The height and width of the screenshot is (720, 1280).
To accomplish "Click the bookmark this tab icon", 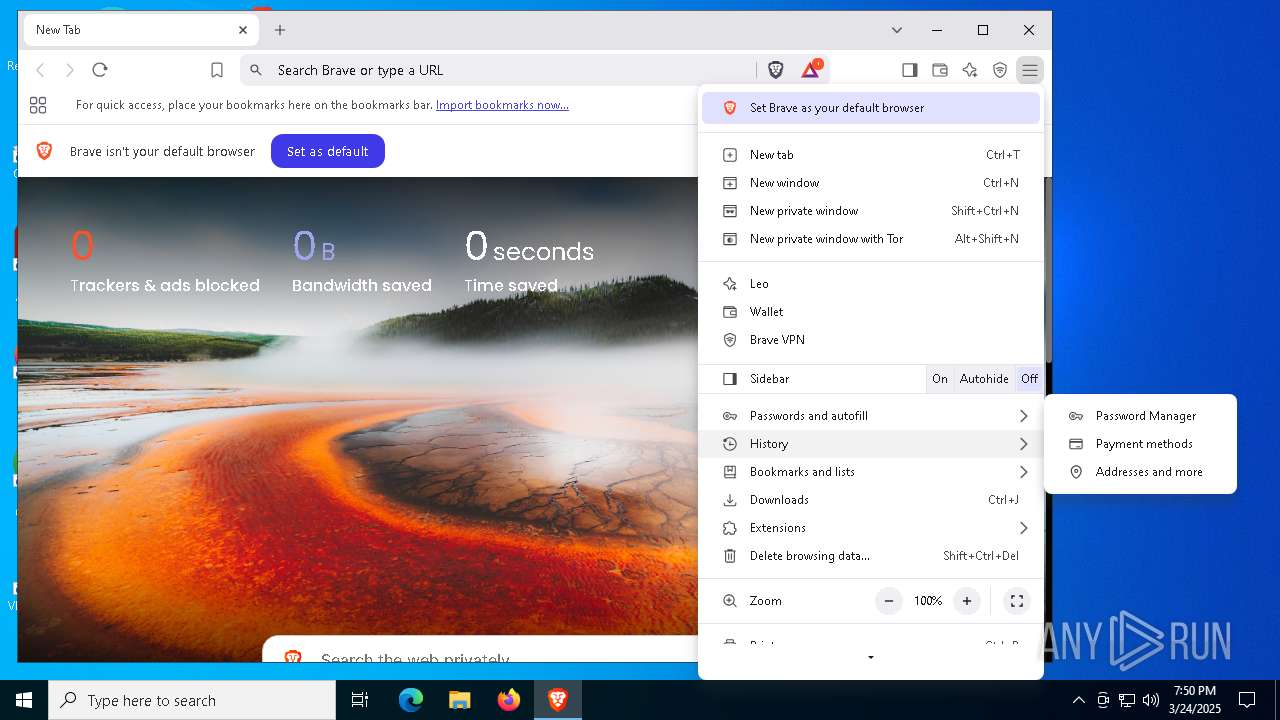I will pyautogui.click(x=217, y=70).
